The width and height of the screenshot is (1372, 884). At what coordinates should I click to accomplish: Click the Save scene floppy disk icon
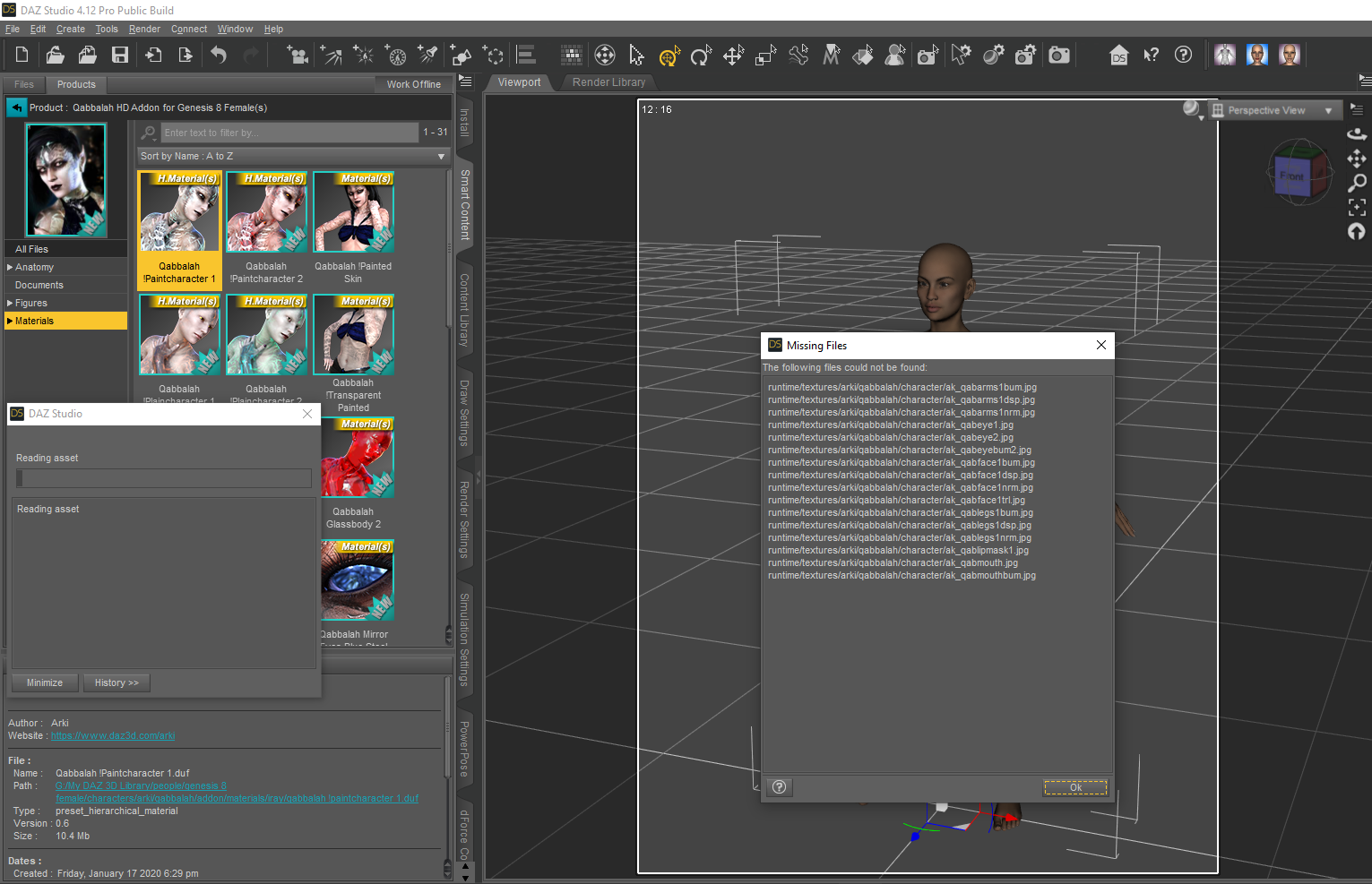point(119,56)
